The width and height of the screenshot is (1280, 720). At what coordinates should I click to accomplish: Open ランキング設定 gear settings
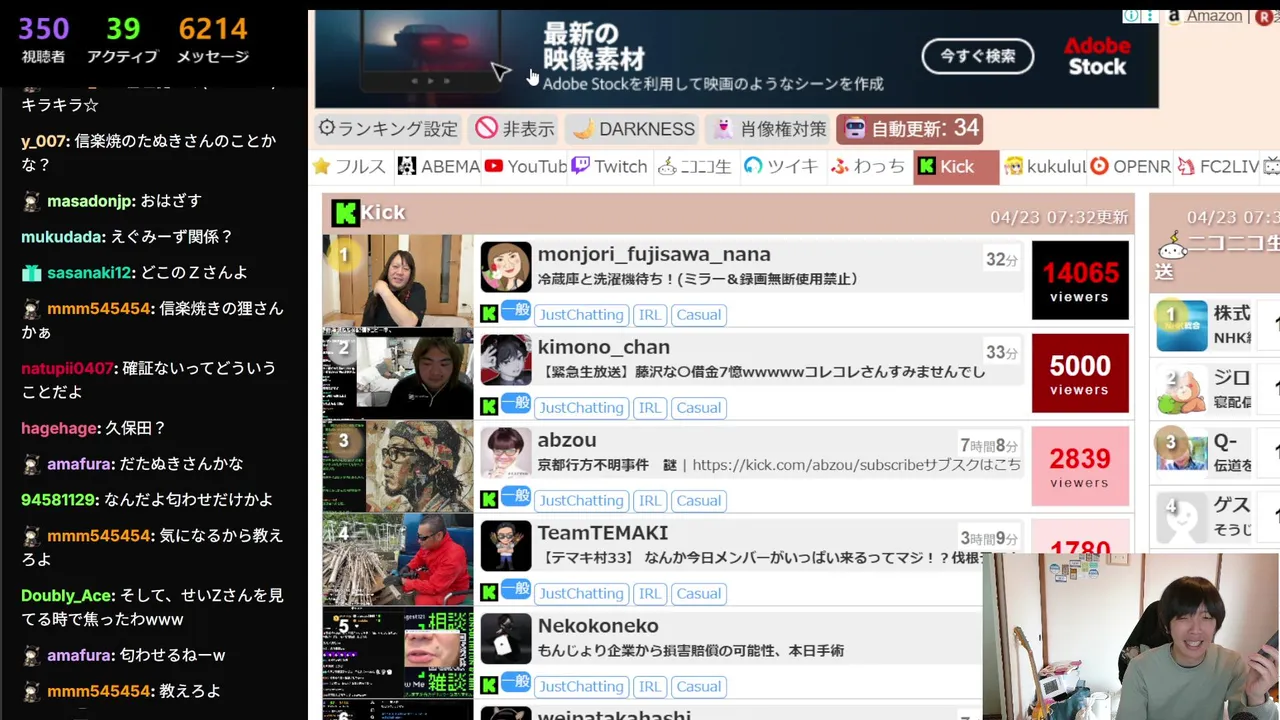pos(388,129)
